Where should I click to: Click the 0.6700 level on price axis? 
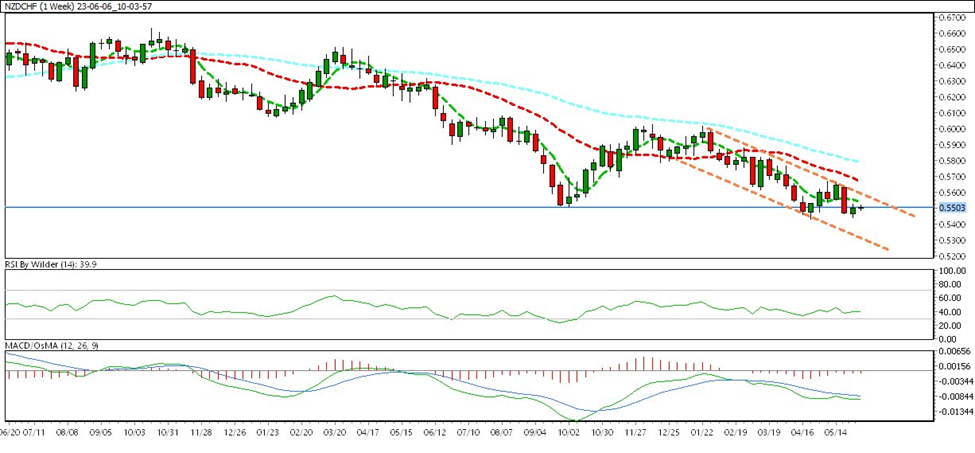click(x=949, y=17)
